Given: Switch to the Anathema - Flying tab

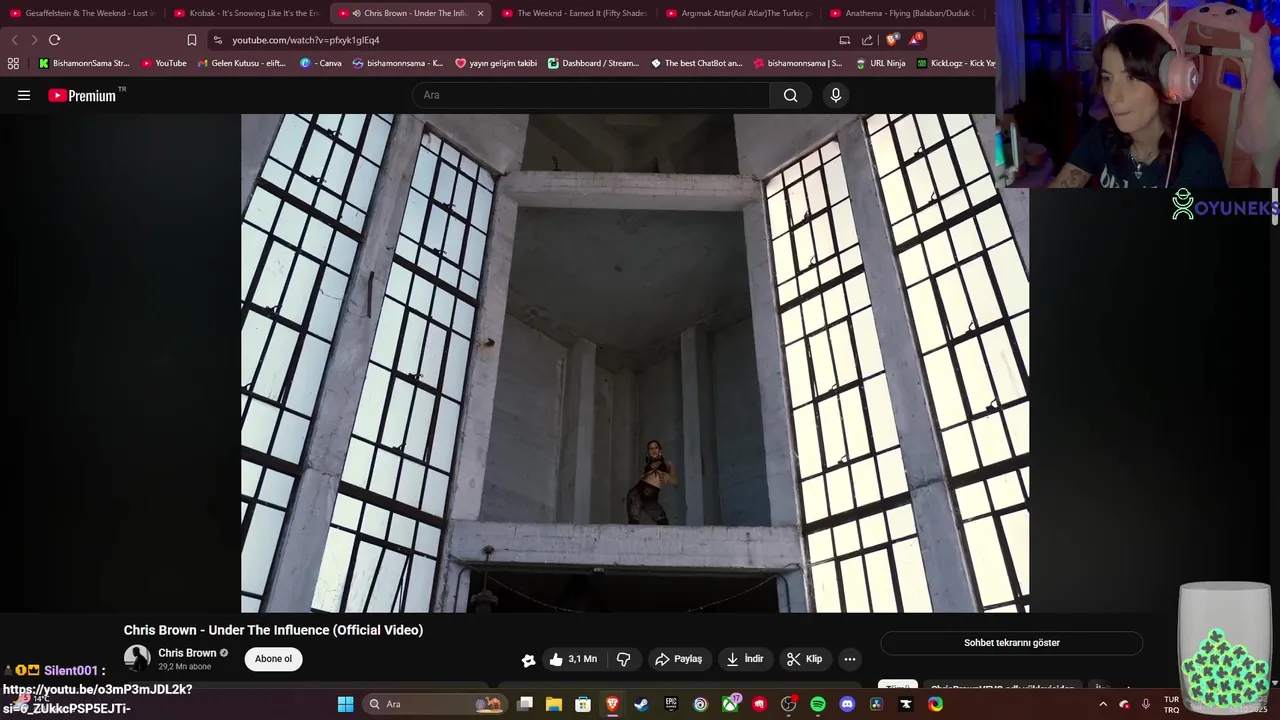Looking at the screenshot, I should tap(902, 13).
